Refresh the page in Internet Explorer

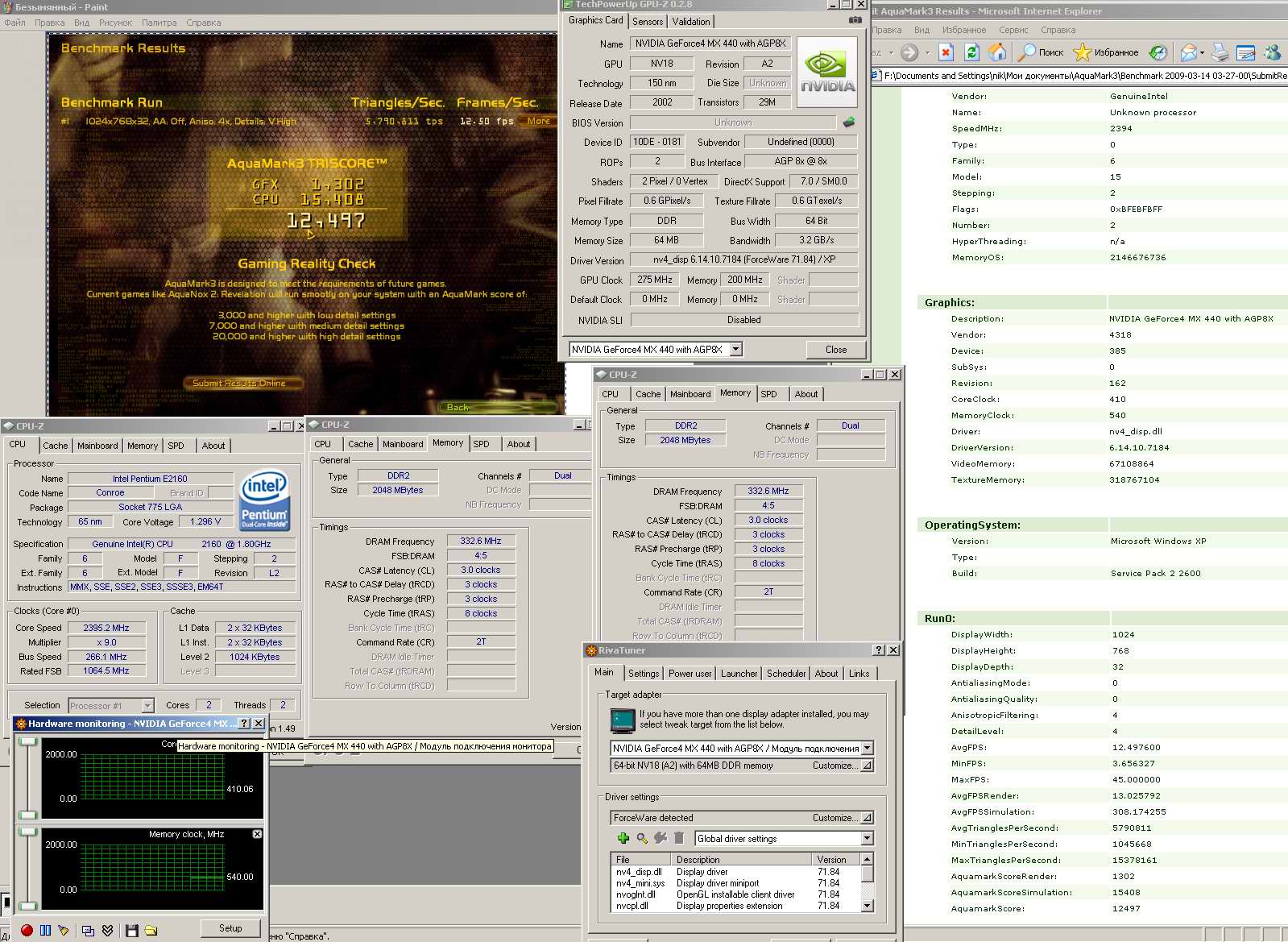(x=972, y=52)
